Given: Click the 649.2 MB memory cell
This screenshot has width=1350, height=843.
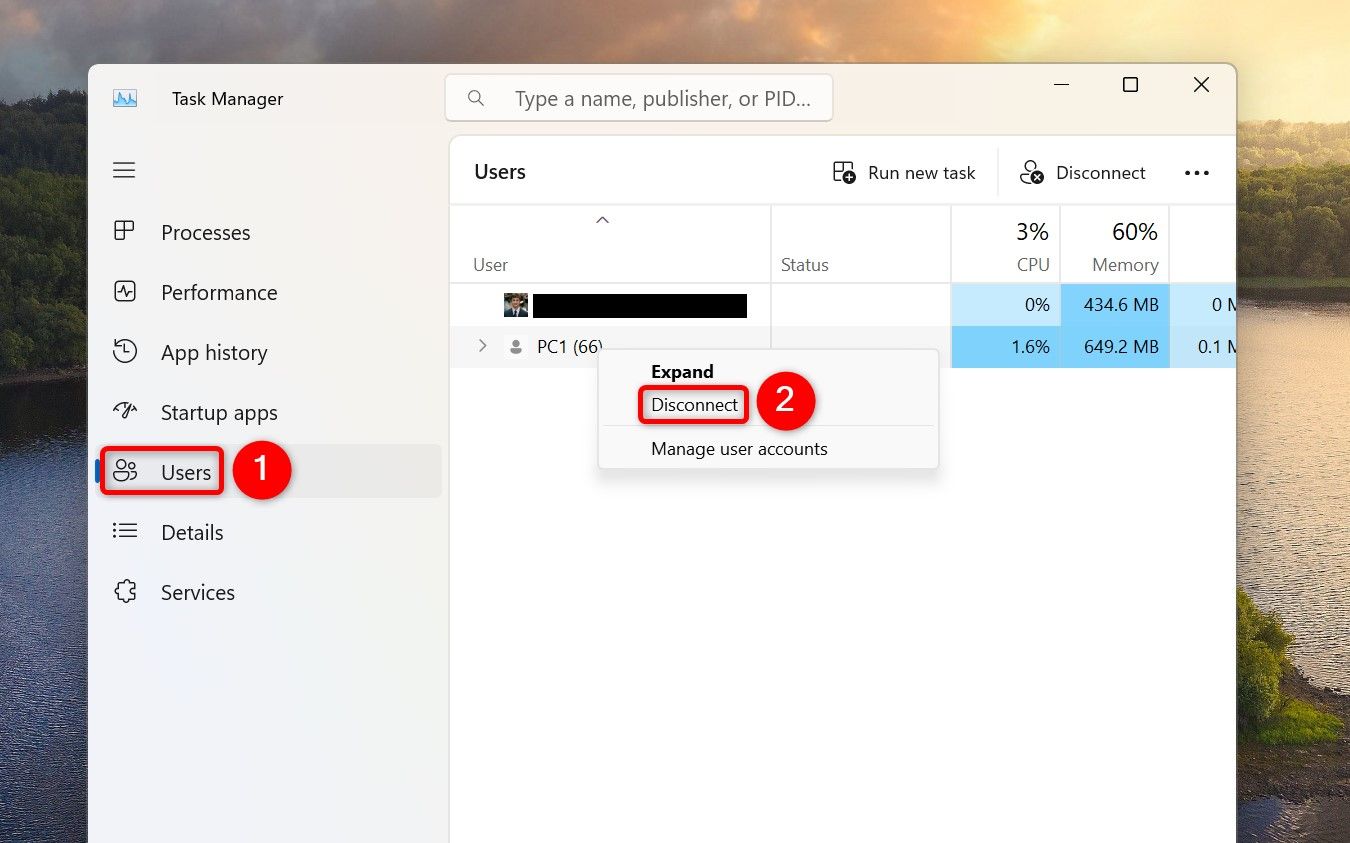Looking at the screenshot, I should (x=1115, y=347).
